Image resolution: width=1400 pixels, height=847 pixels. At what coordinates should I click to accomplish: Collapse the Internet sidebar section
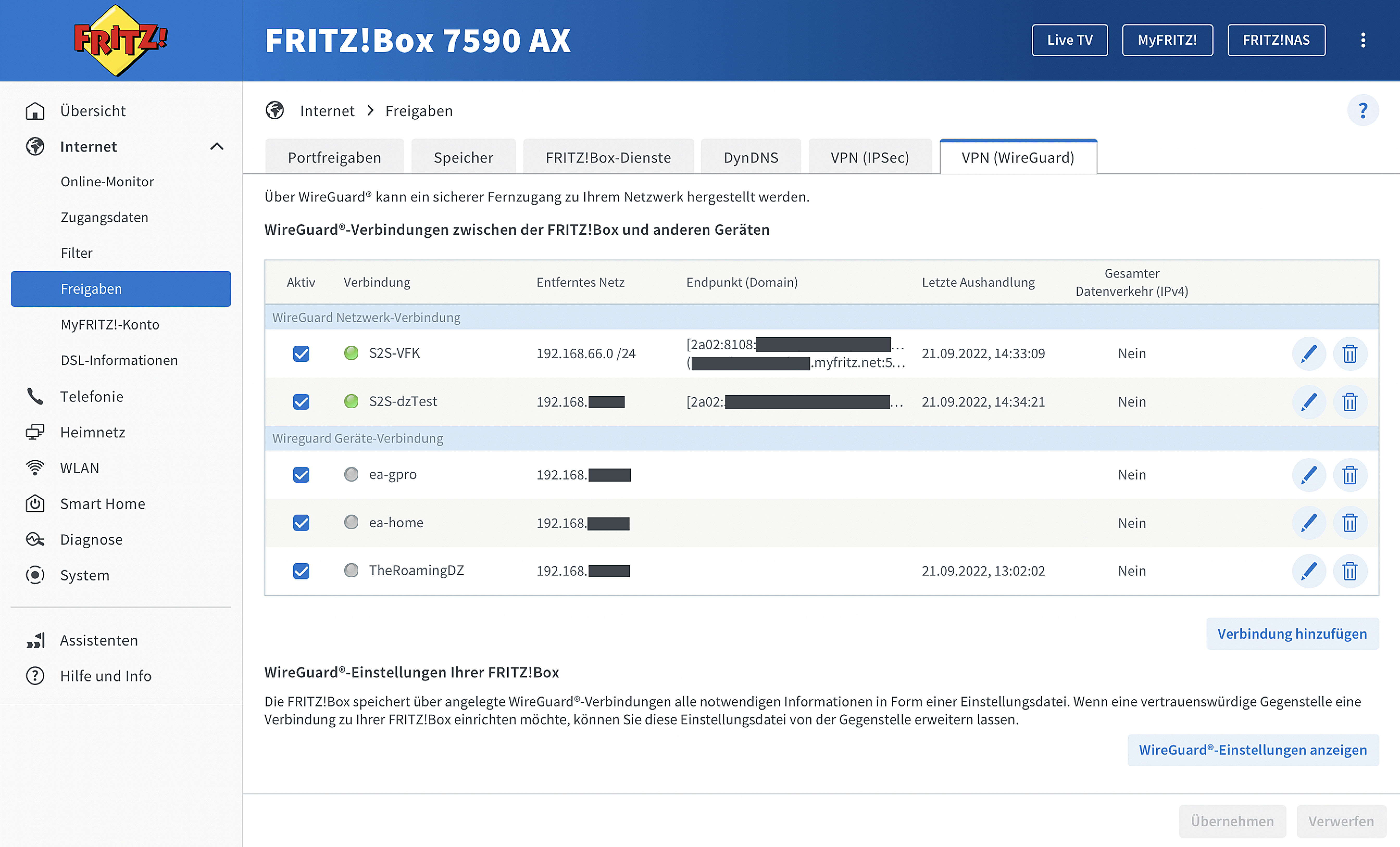pos(216,147)
